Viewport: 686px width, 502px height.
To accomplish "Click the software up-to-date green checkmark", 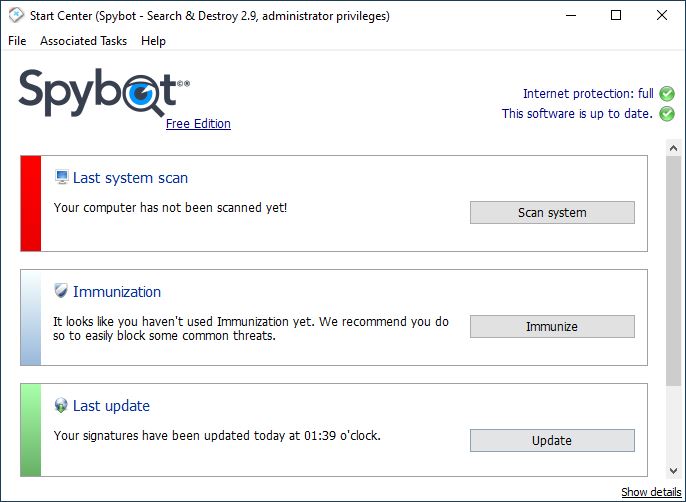I will point(667,114).
